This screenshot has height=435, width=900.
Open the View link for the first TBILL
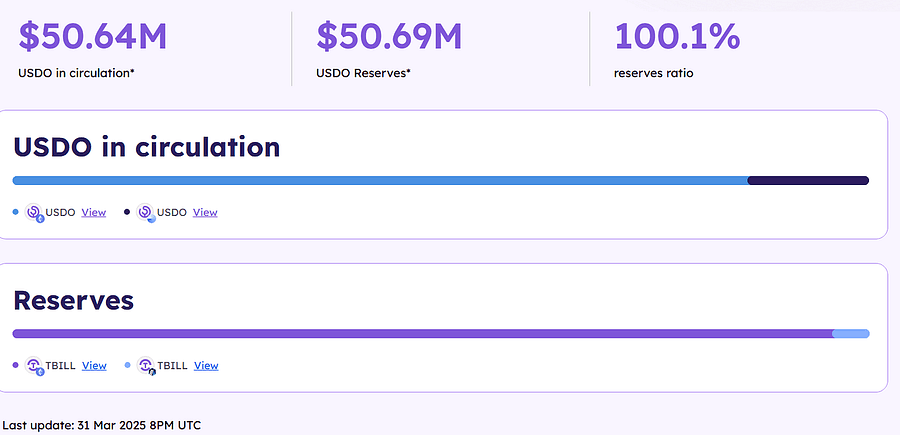coord(94,366)
